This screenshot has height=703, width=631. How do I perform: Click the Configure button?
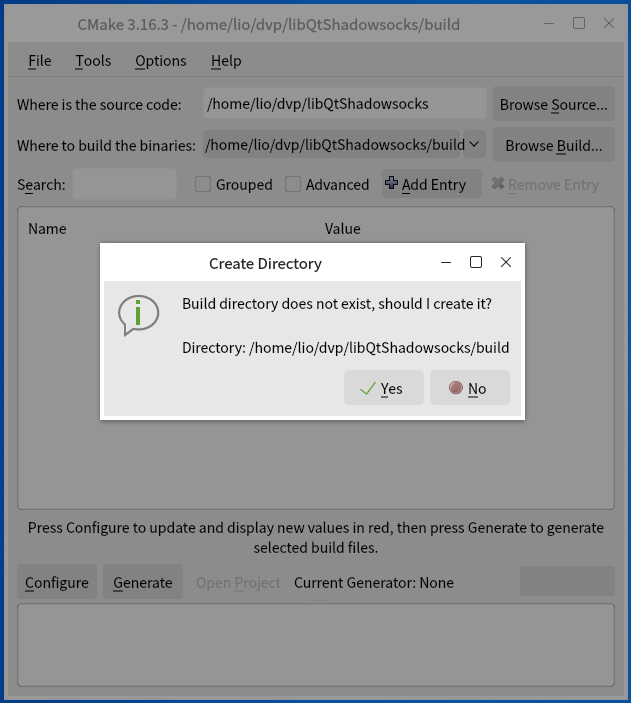point(57,582)
